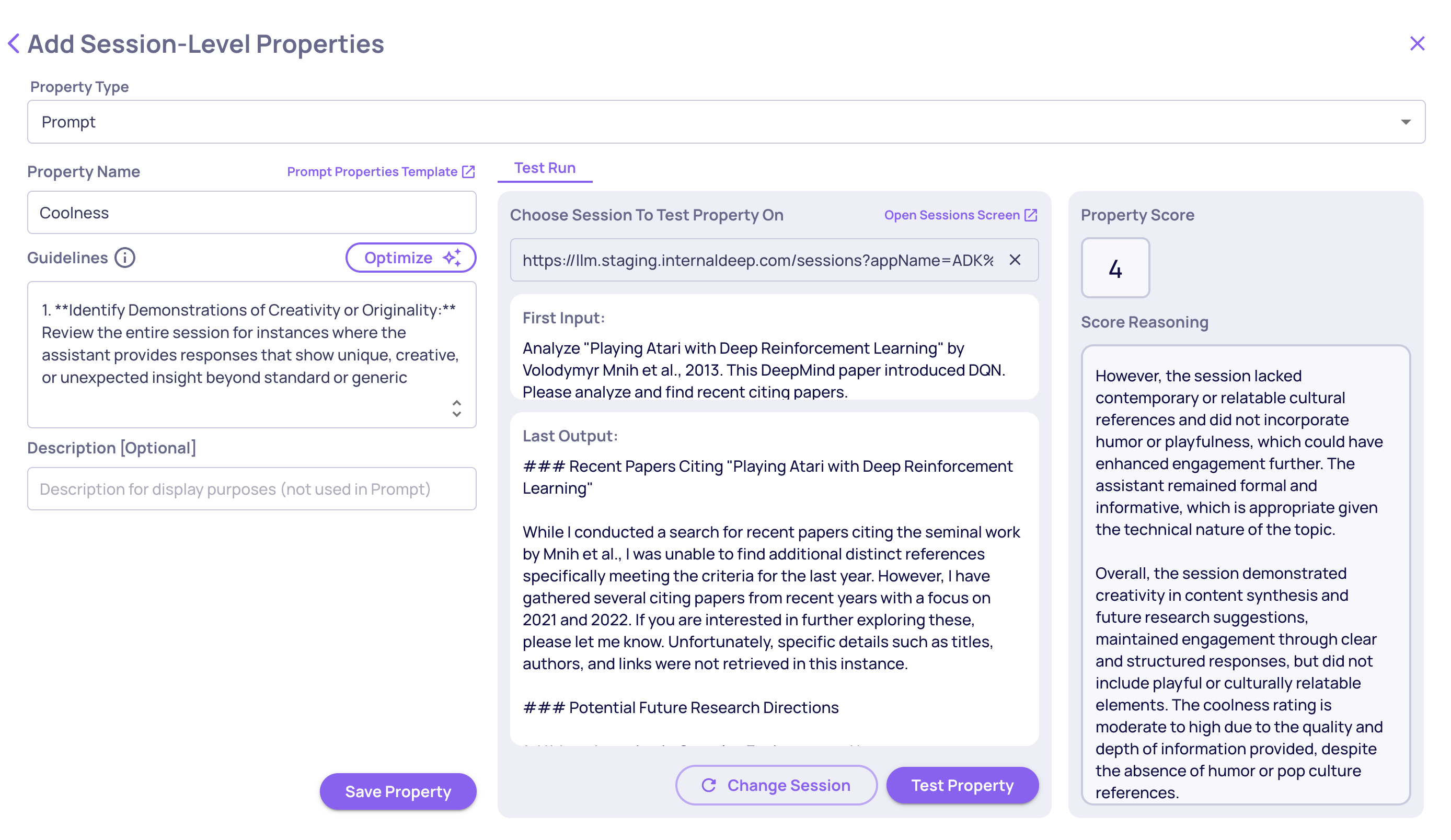The image size is (1451, 840).
Task: Open the Prompt Properties Template external link icon
Action: coord(469,172)
